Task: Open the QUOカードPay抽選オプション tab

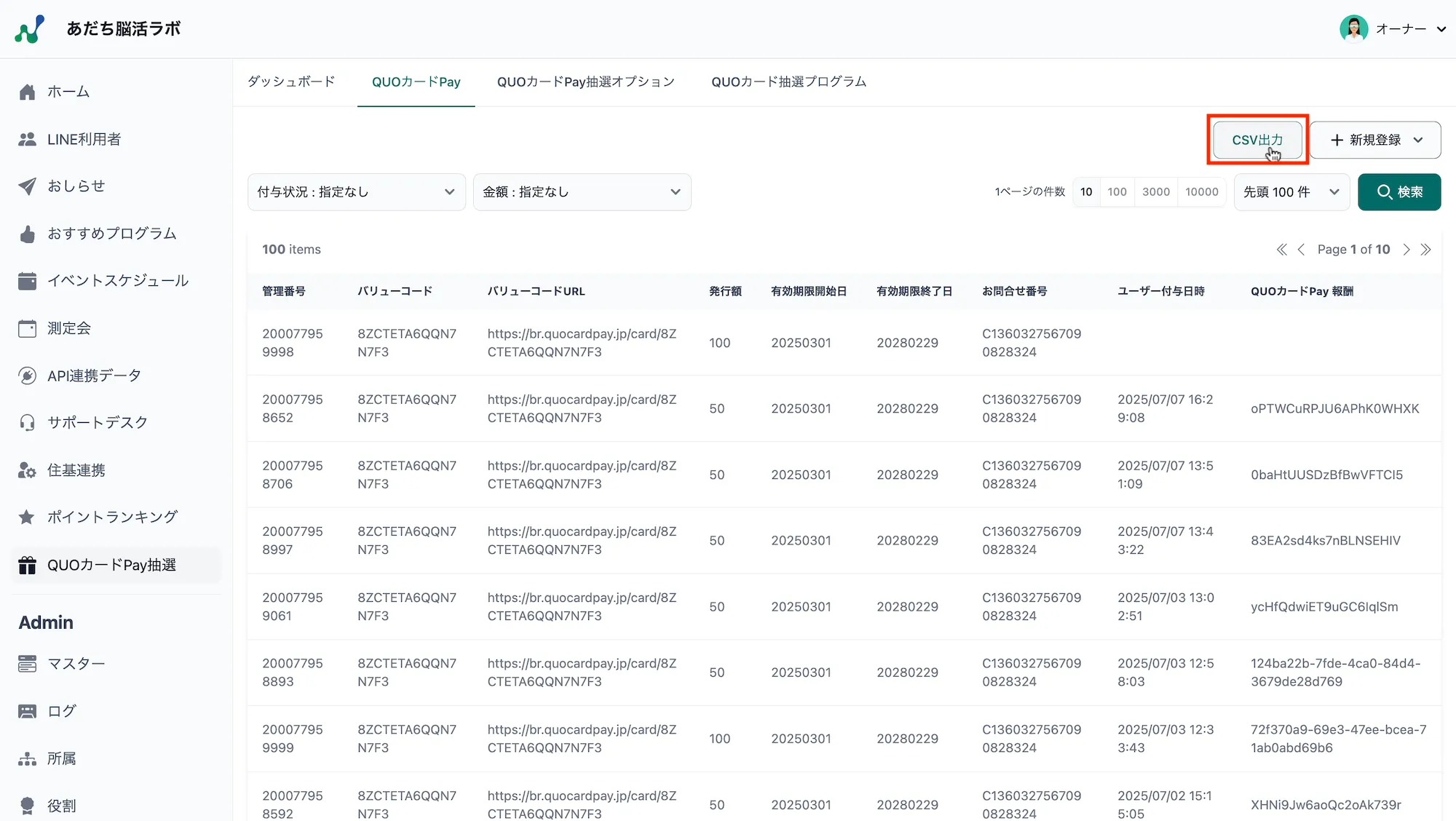Action: tap(585, 82)
